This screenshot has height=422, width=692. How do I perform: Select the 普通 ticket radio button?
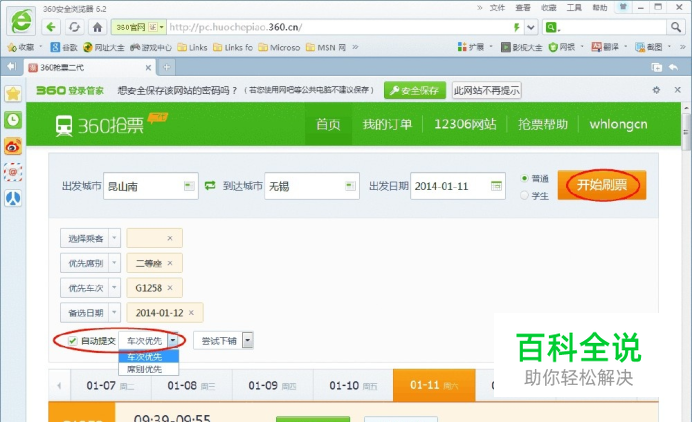click(x=524, y=178)
